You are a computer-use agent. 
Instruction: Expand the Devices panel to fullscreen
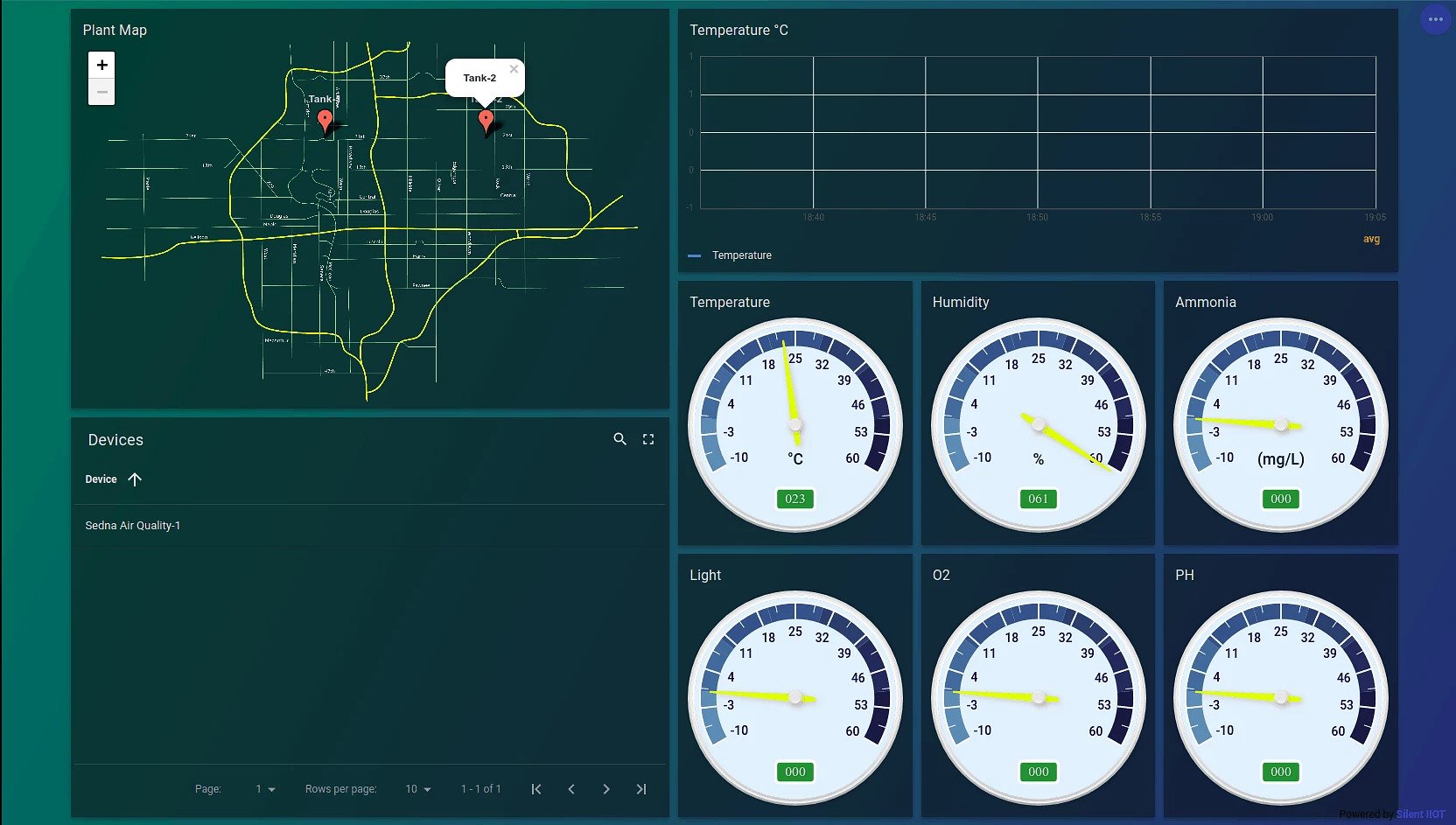(x=647, y=439)
